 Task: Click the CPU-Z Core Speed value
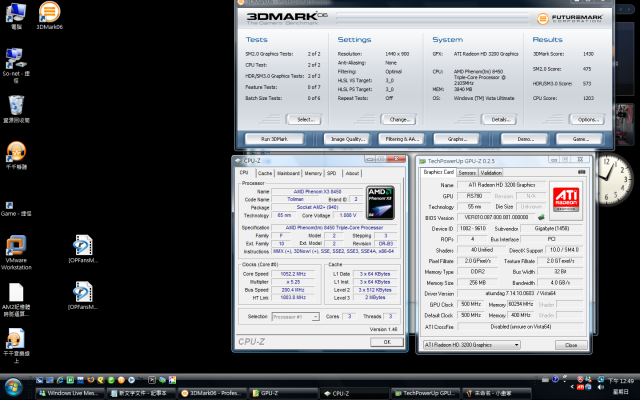pos(293,274)
